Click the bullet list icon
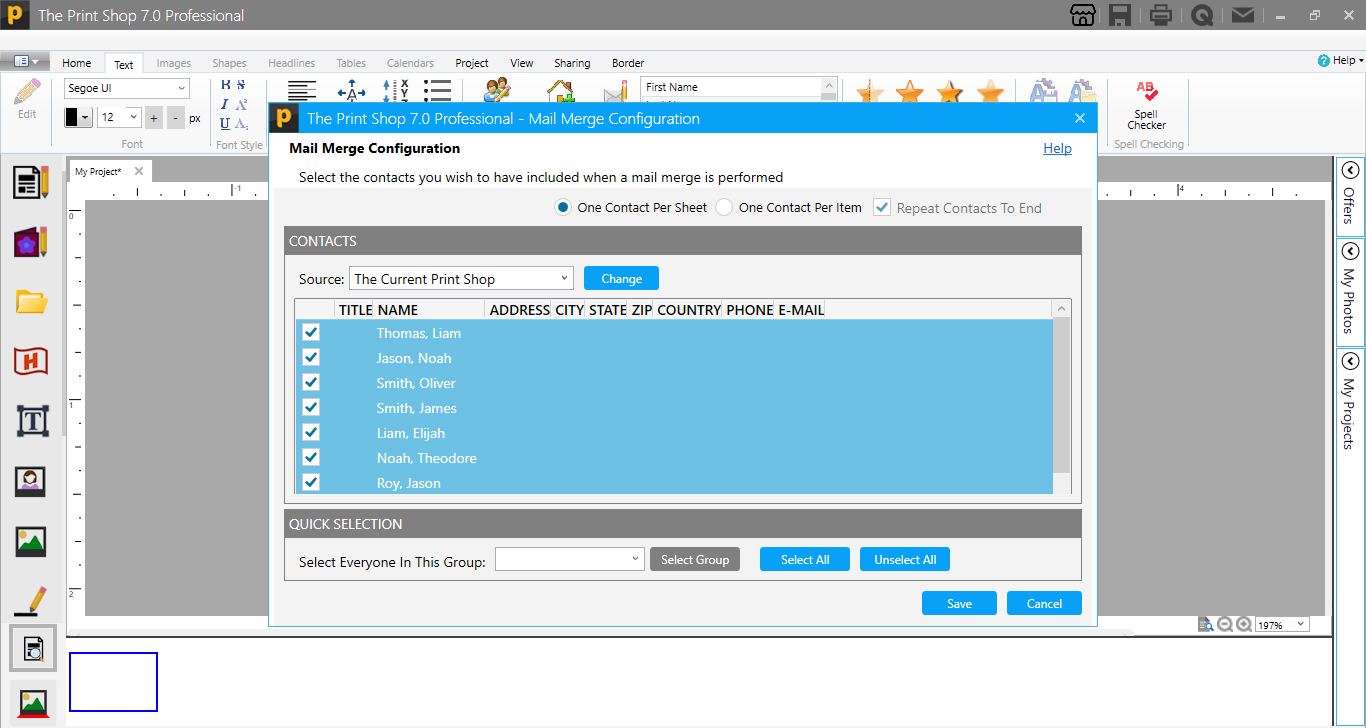The image size is (1366, 728). pos(437,91)
